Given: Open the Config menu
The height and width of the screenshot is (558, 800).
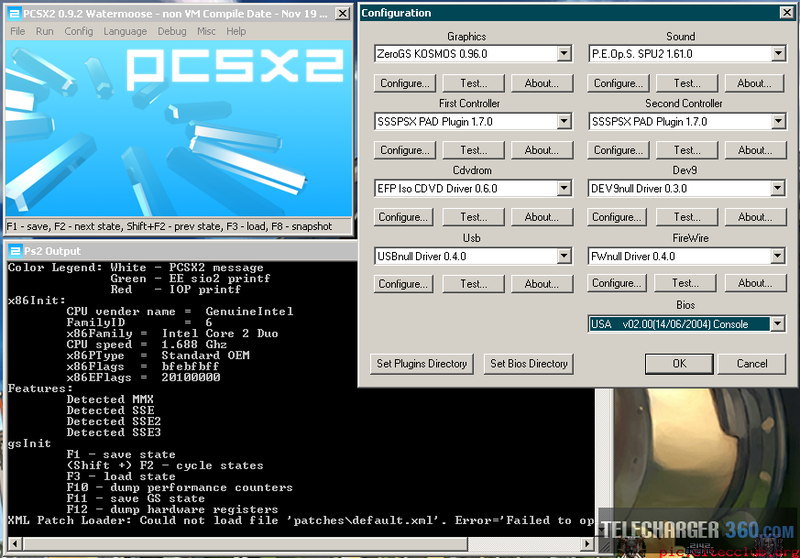Looking at the screenshot, I should 79,31.
